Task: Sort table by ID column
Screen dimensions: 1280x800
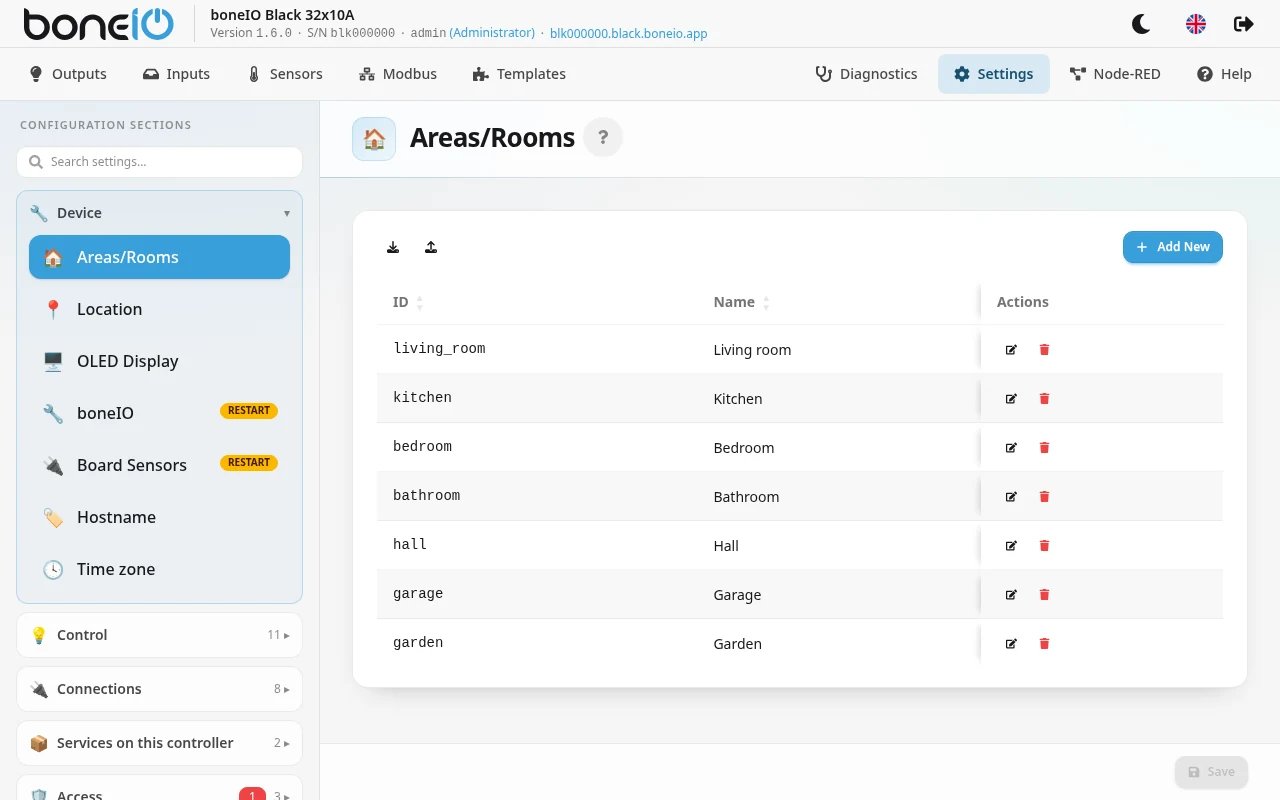Action: point(408,302)
